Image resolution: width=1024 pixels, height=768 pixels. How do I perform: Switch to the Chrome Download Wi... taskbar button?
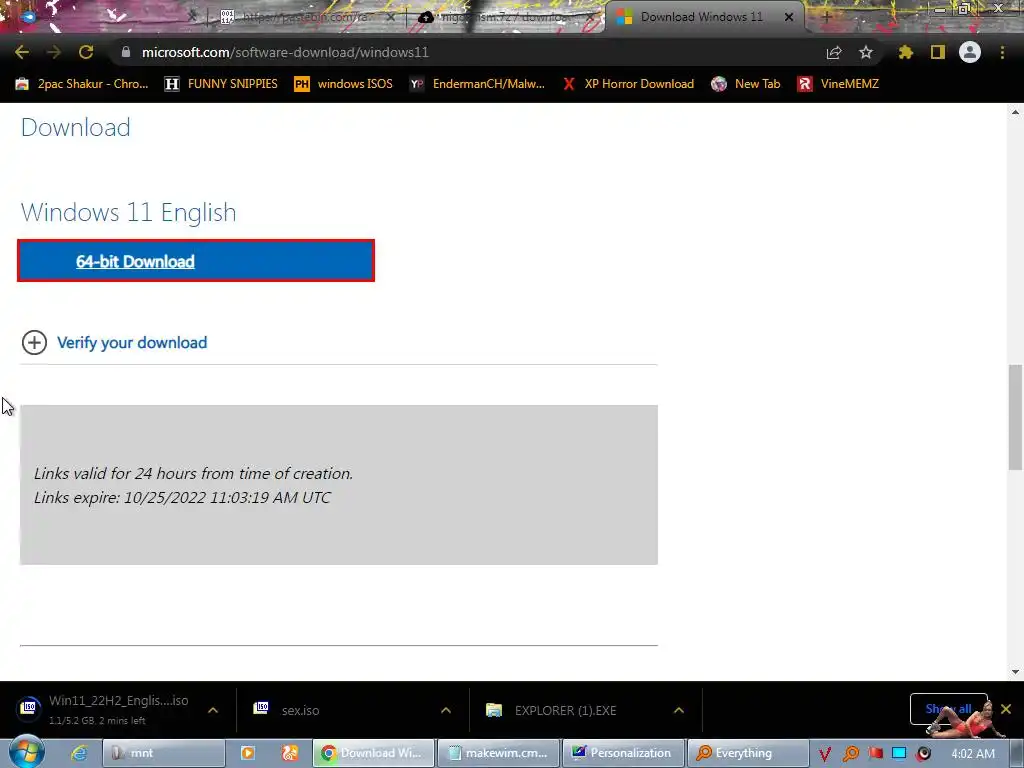tap(374, 753)
